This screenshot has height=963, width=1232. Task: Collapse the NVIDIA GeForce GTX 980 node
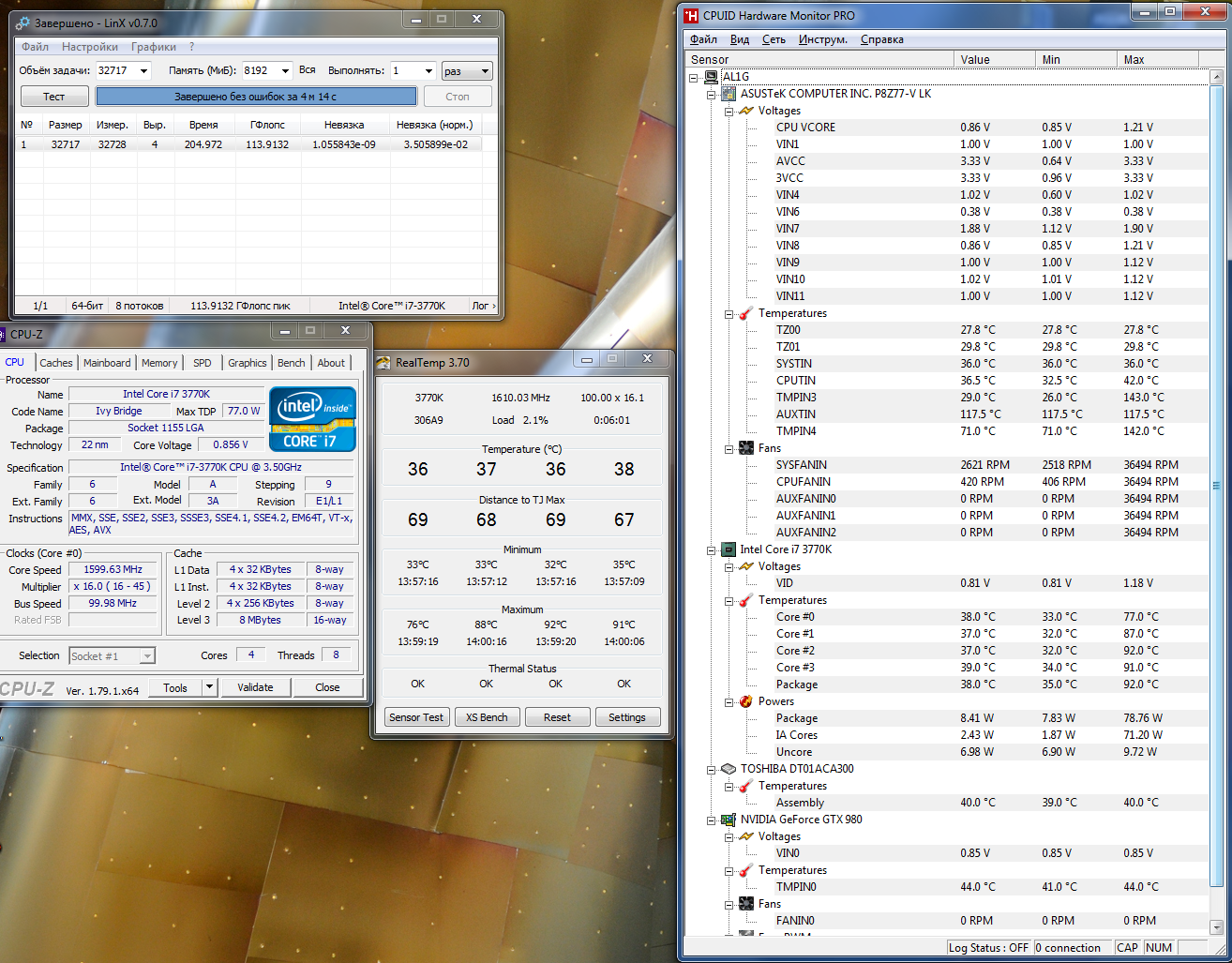[712, 820]
